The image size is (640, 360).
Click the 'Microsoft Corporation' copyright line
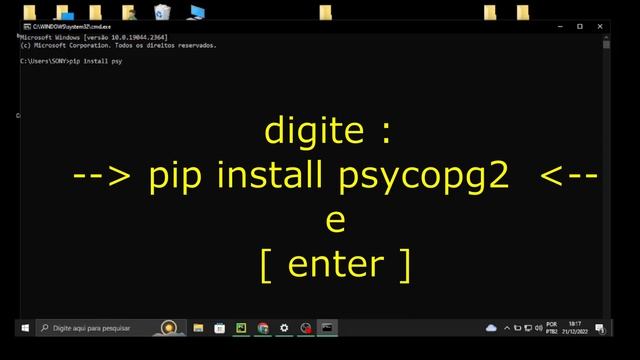click(x=118, y=45)
